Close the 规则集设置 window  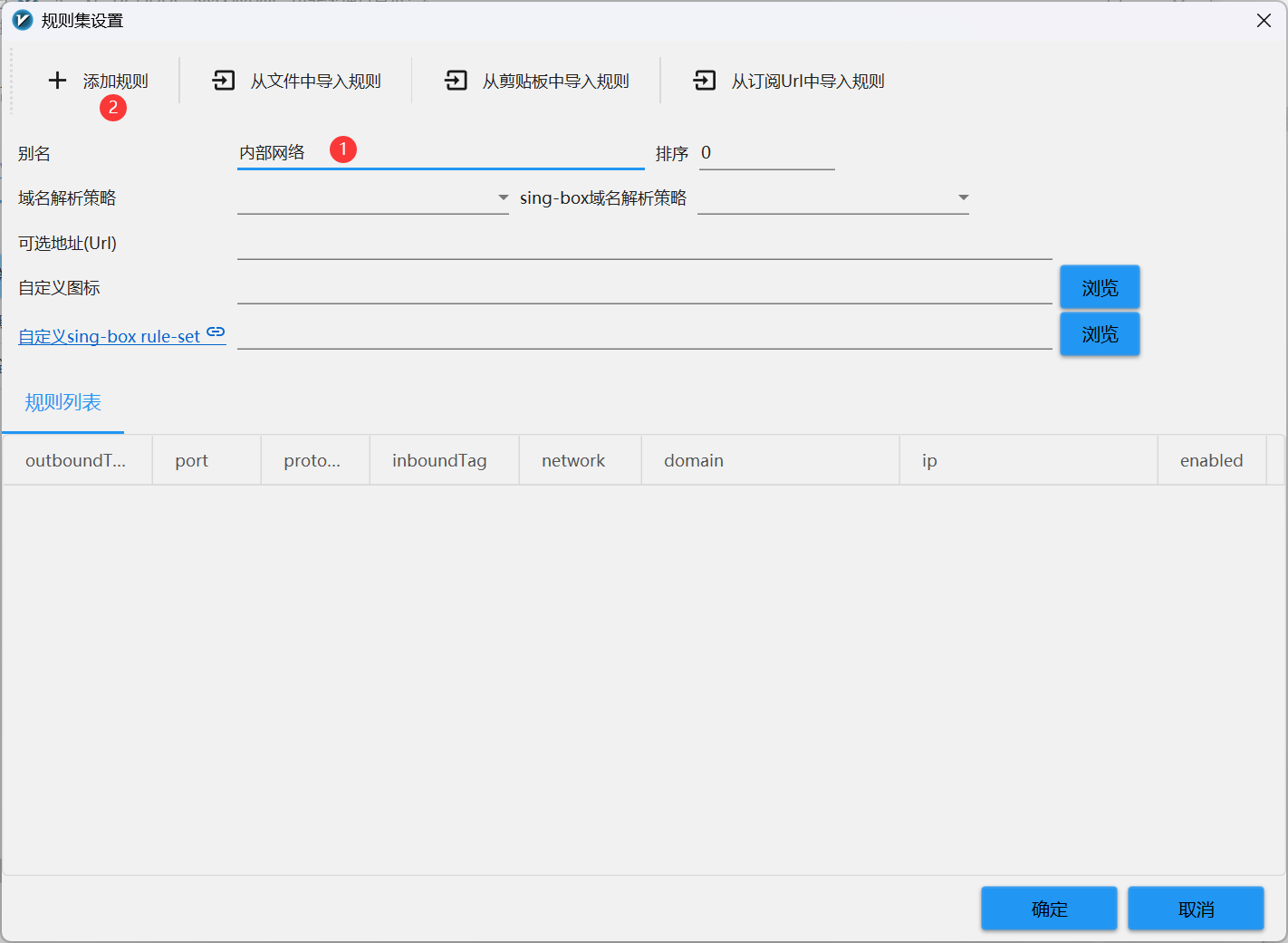pos(1264,20)
